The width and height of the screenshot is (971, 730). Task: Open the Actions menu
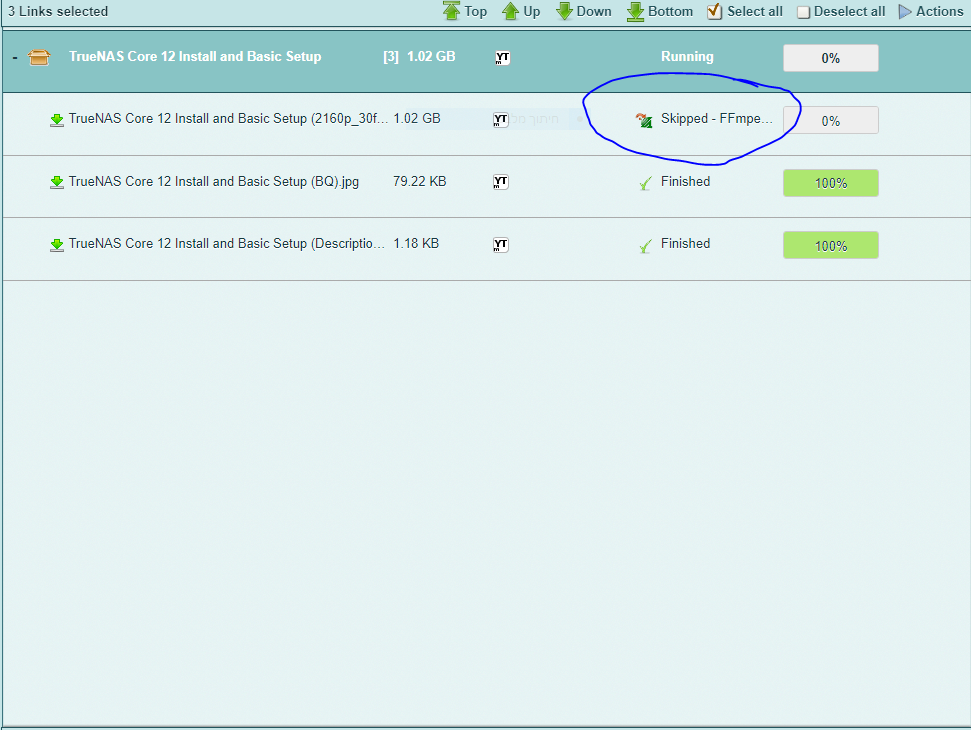(931, 11)
